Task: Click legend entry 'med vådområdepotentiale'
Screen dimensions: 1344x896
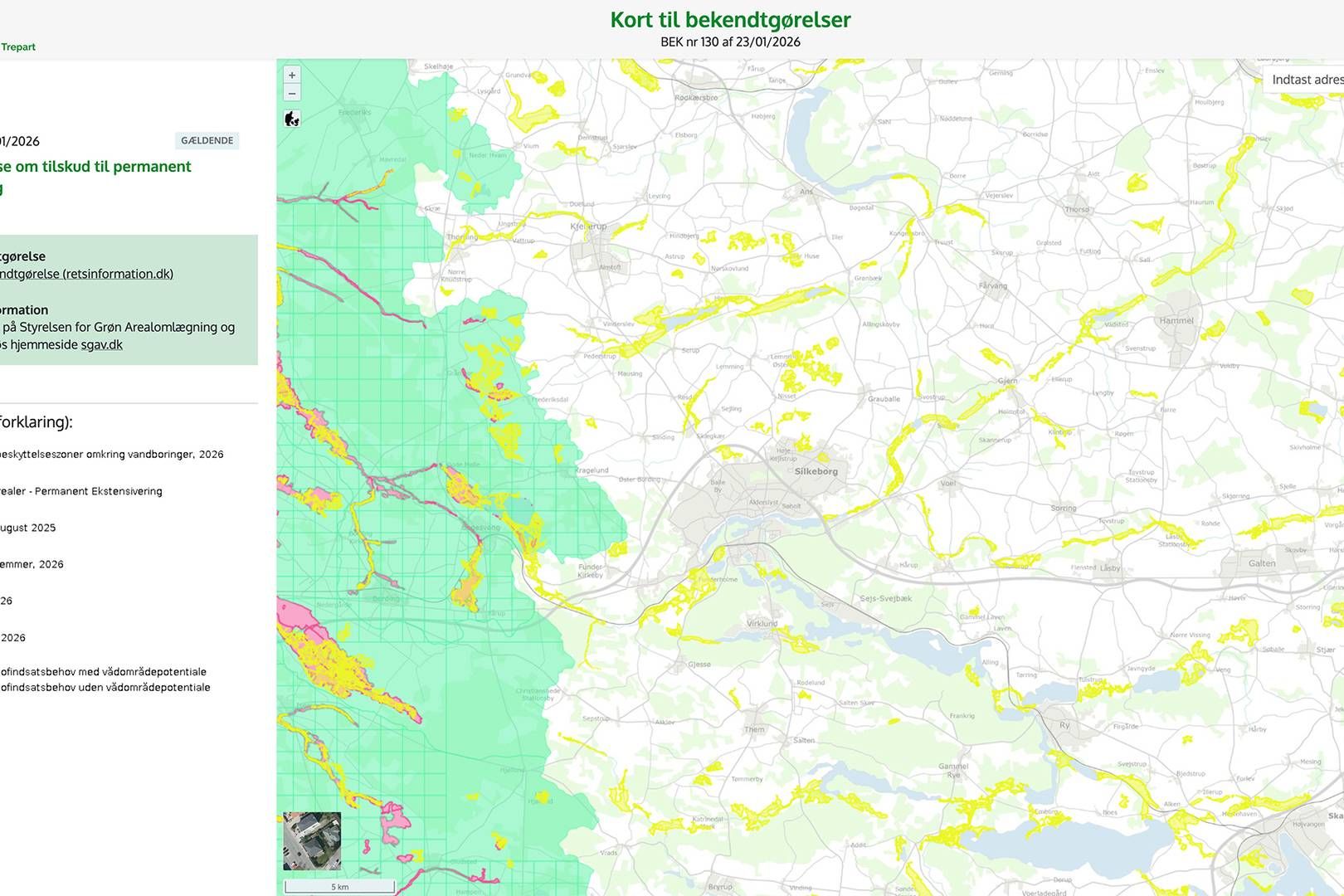Action: tap(142, 672)
